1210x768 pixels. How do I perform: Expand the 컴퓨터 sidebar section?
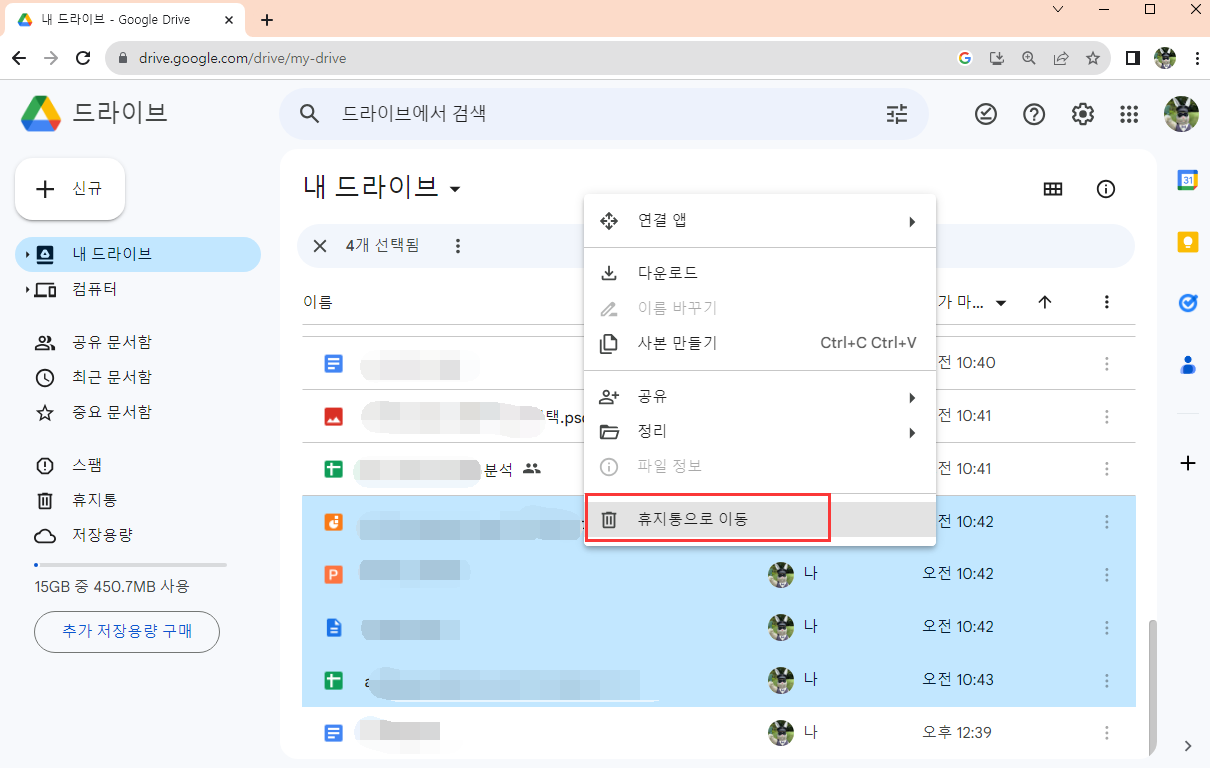30,290
